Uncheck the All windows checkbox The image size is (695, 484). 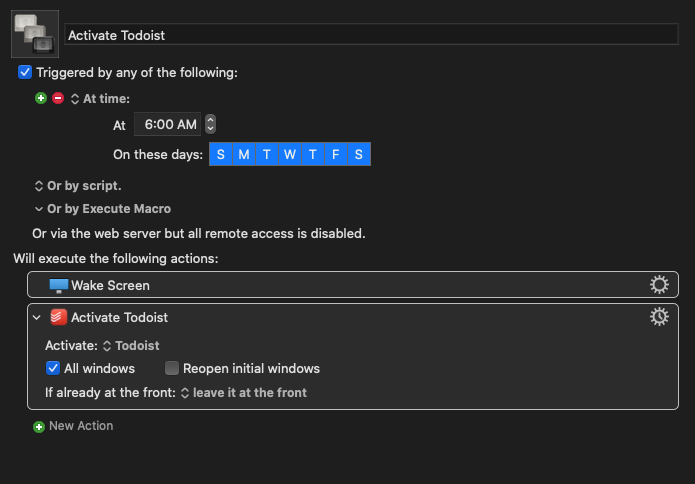click(x=53, y=368)
